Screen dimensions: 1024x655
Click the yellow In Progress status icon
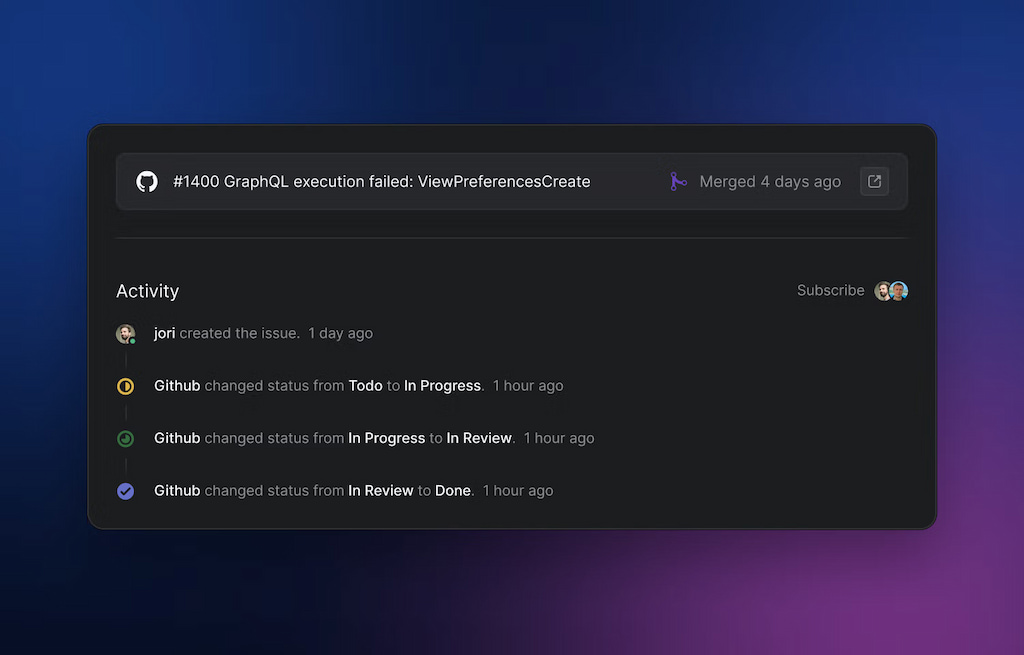click(x=126, y=386)
